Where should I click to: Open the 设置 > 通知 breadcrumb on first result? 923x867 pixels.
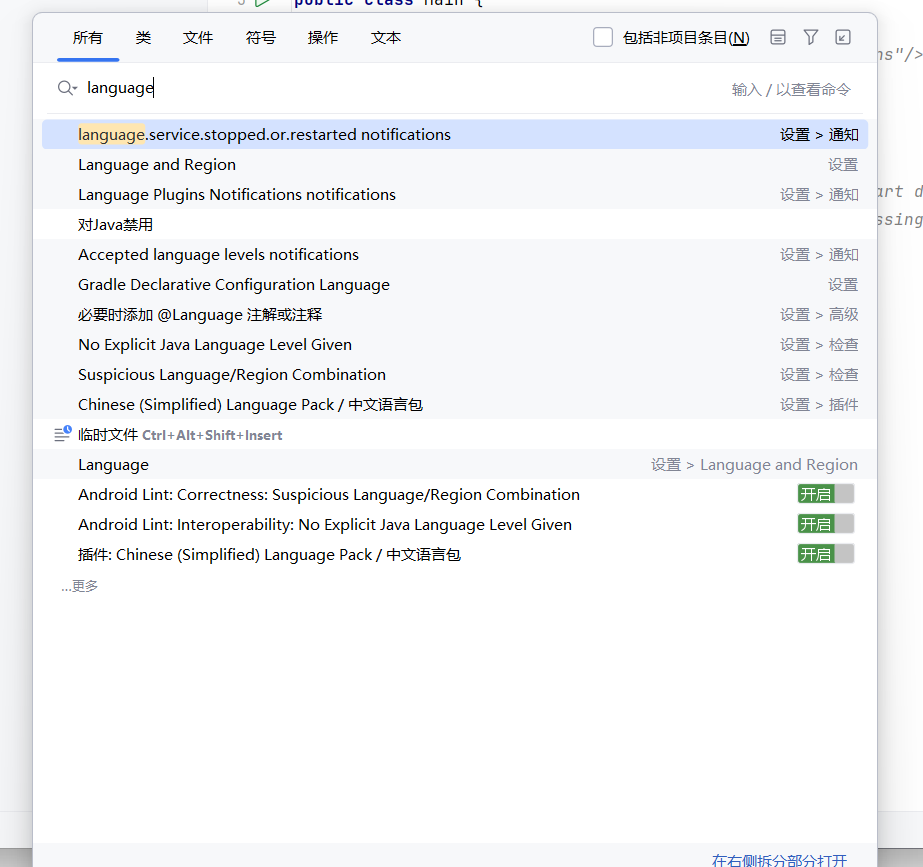click(821, 133)
